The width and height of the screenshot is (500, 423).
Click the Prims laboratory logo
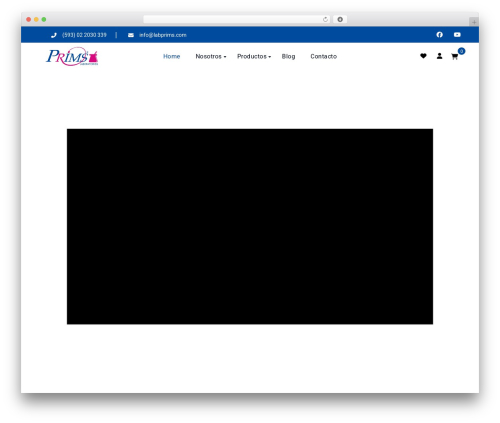pos(72,56)
